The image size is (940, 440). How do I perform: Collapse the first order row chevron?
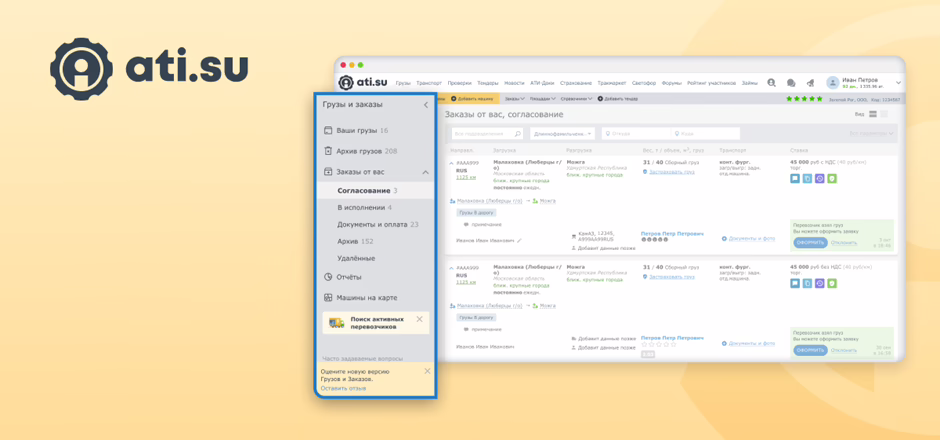451,163
